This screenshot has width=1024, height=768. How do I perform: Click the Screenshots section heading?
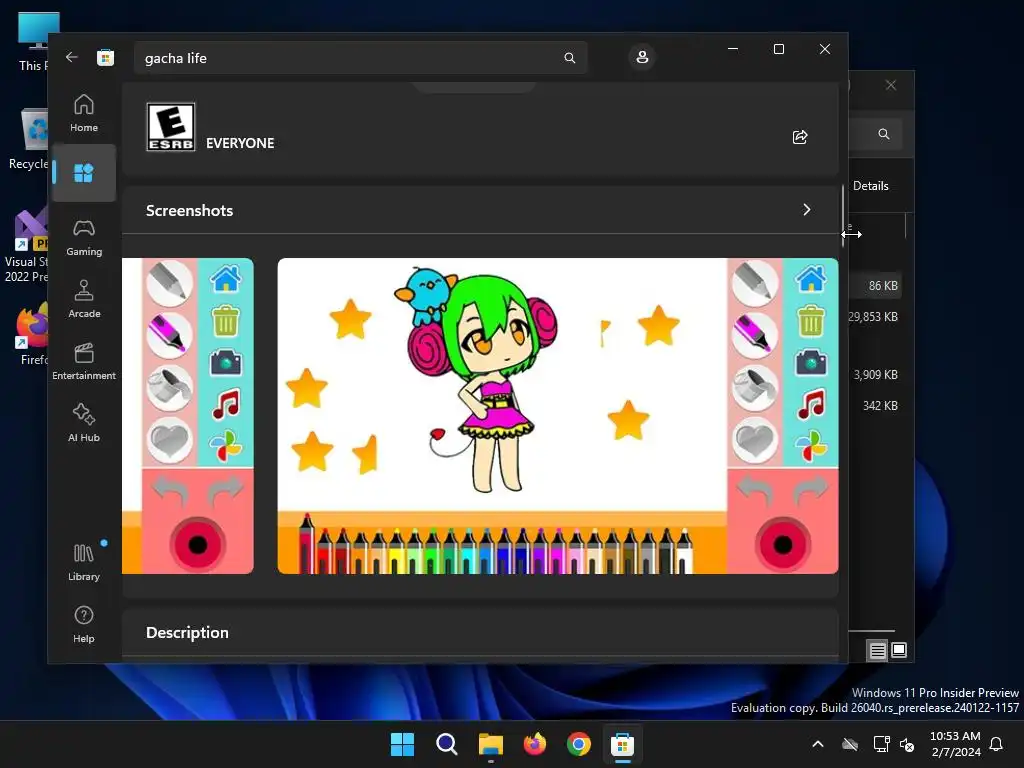pos(189,210)
